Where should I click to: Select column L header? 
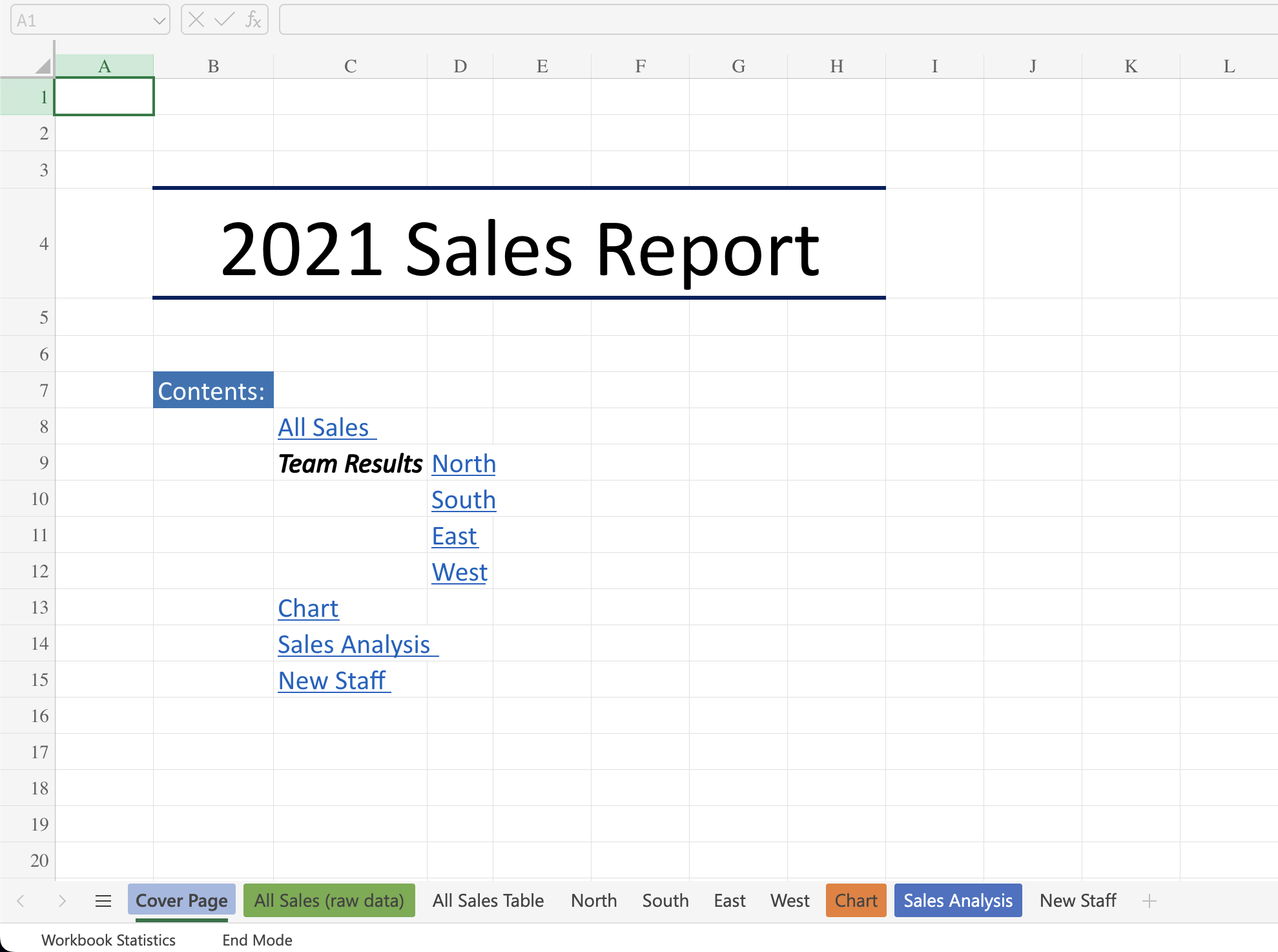[1229, 66]
